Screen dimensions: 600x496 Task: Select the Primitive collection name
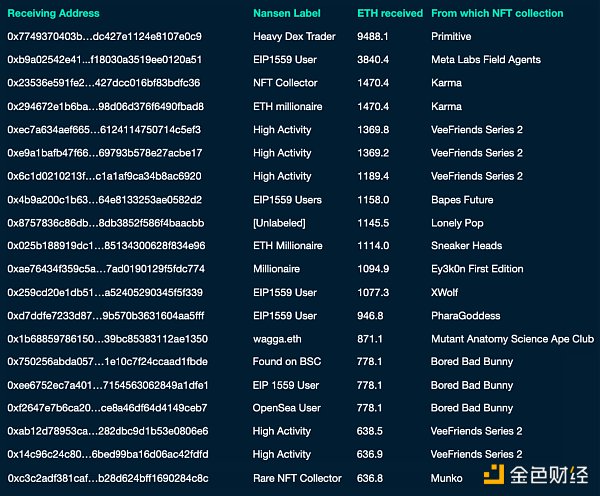pos(451,37)
